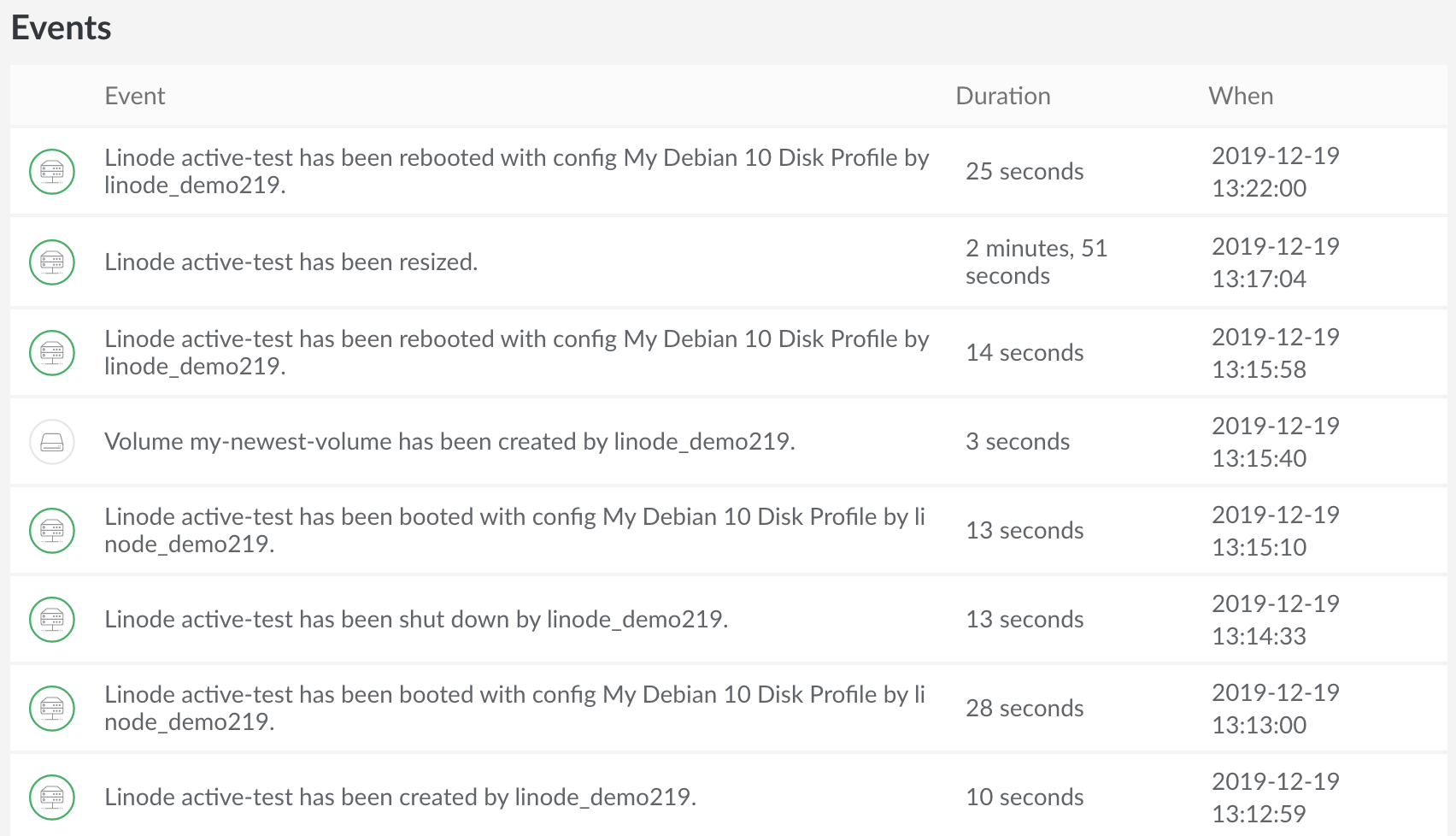This screenshot has height=836, width=1456.
Task: Click the 2019-12-19 13:12:59 timestamp
Action: click(1275, 798)
